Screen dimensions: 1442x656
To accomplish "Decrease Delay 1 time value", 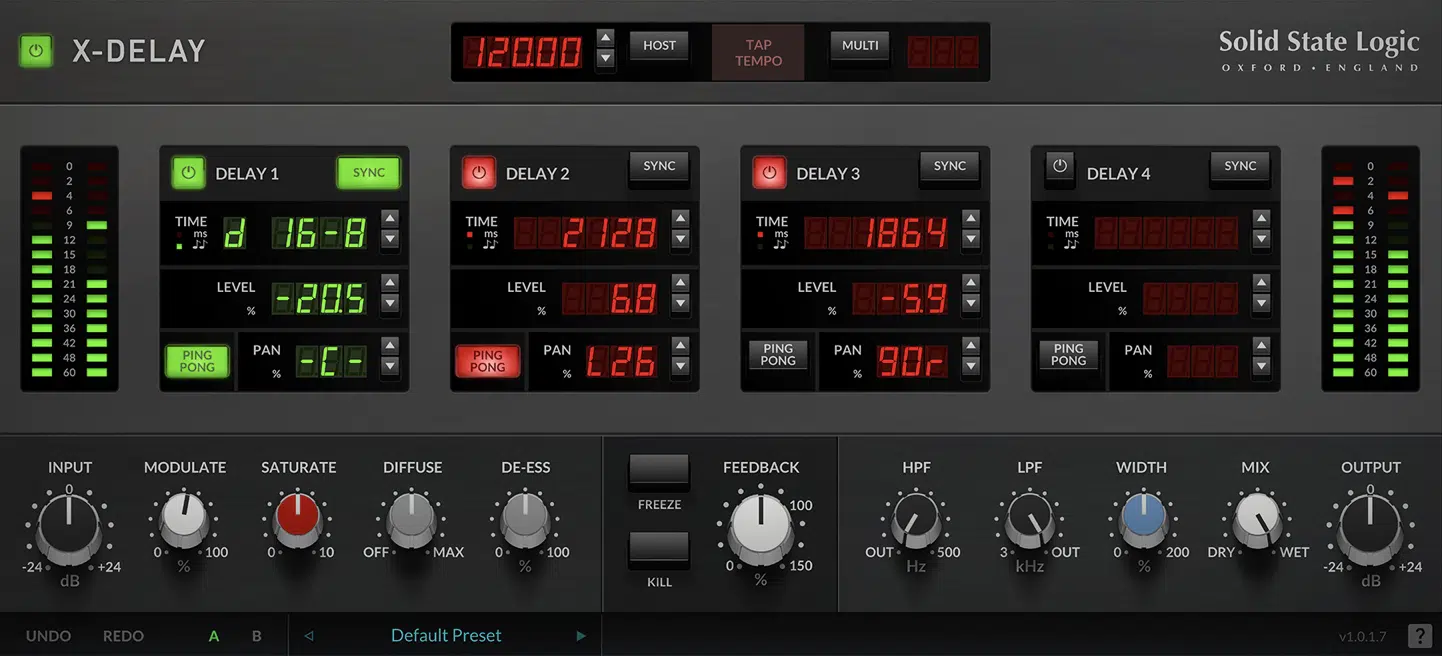I will [390, 239].
